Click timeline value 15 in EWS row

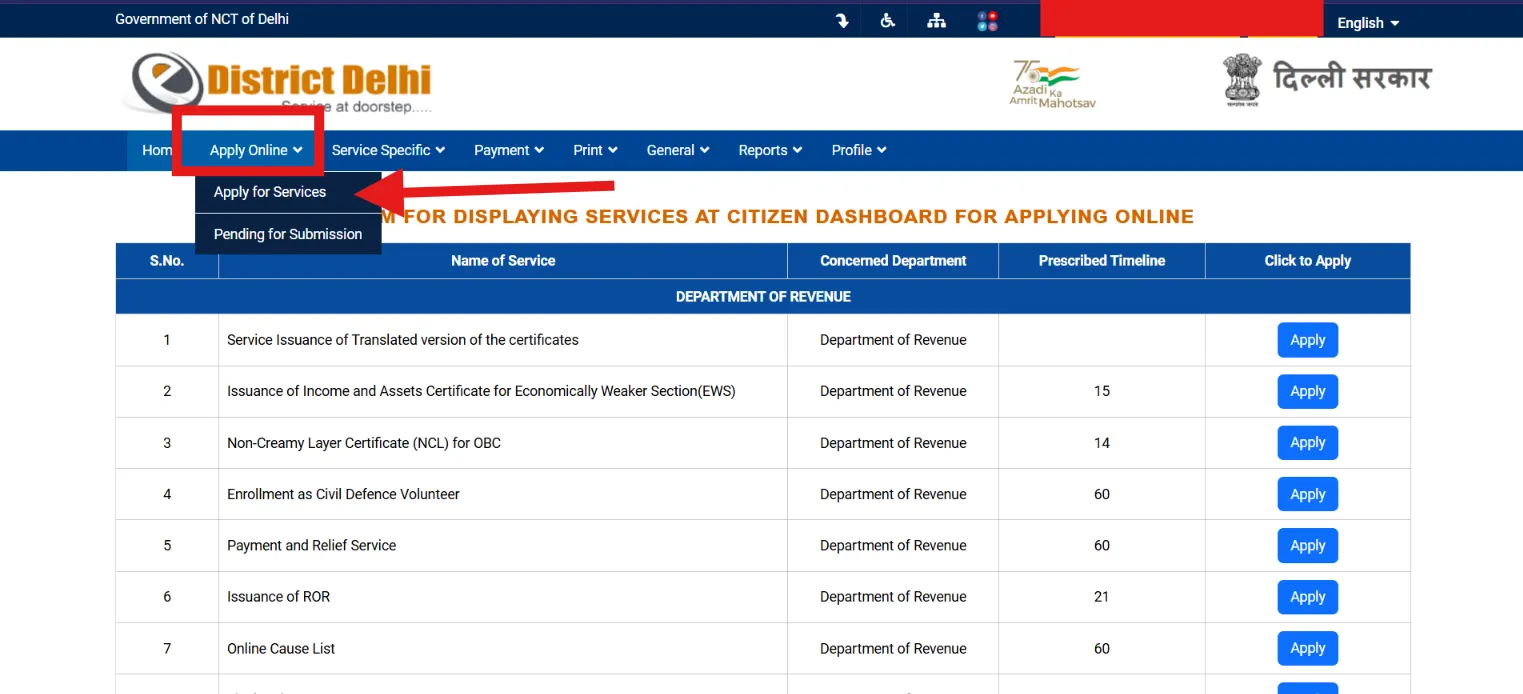pos(1102,391)
